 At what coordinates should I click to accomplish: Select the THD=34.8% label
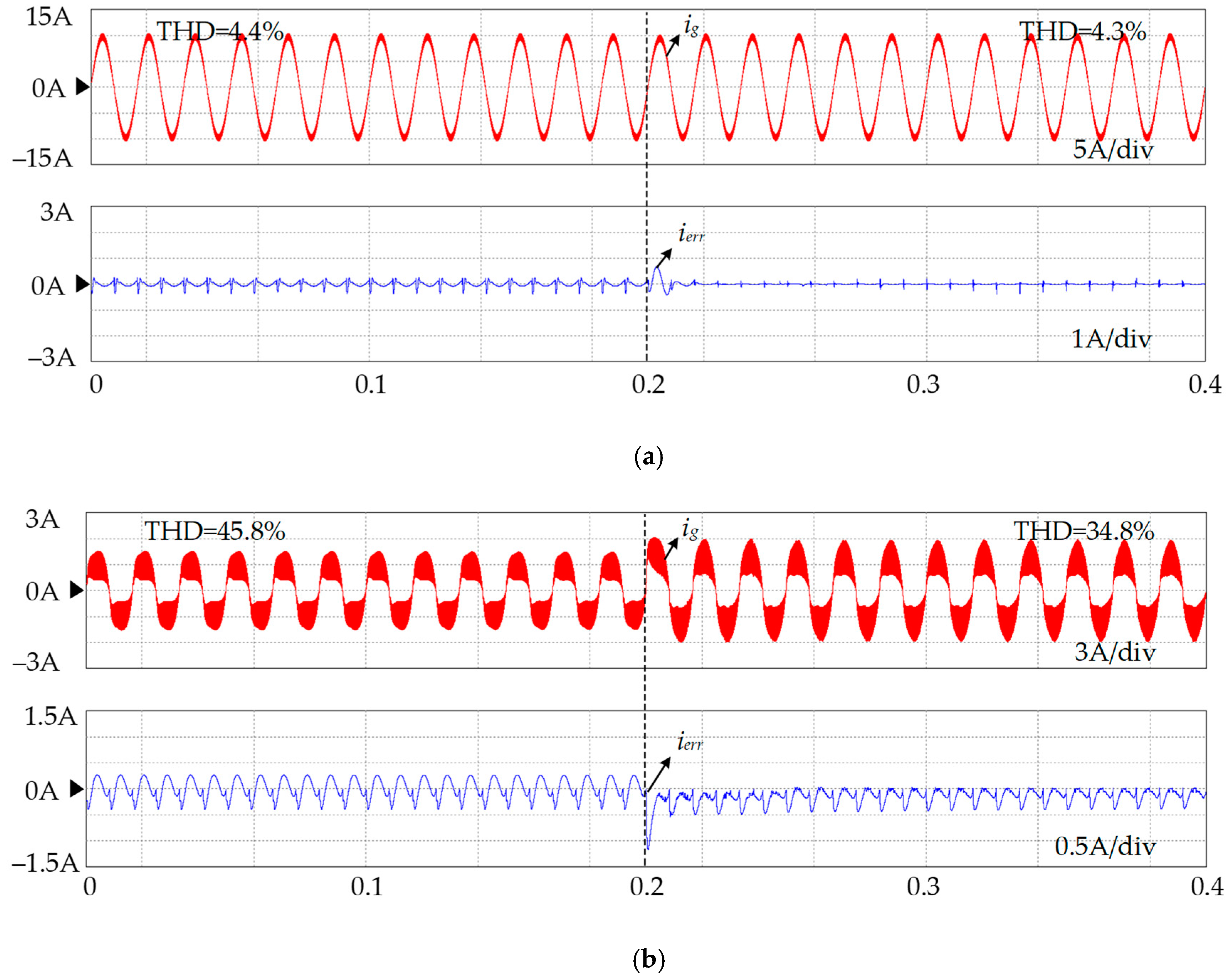click(x=1083, y=531)
